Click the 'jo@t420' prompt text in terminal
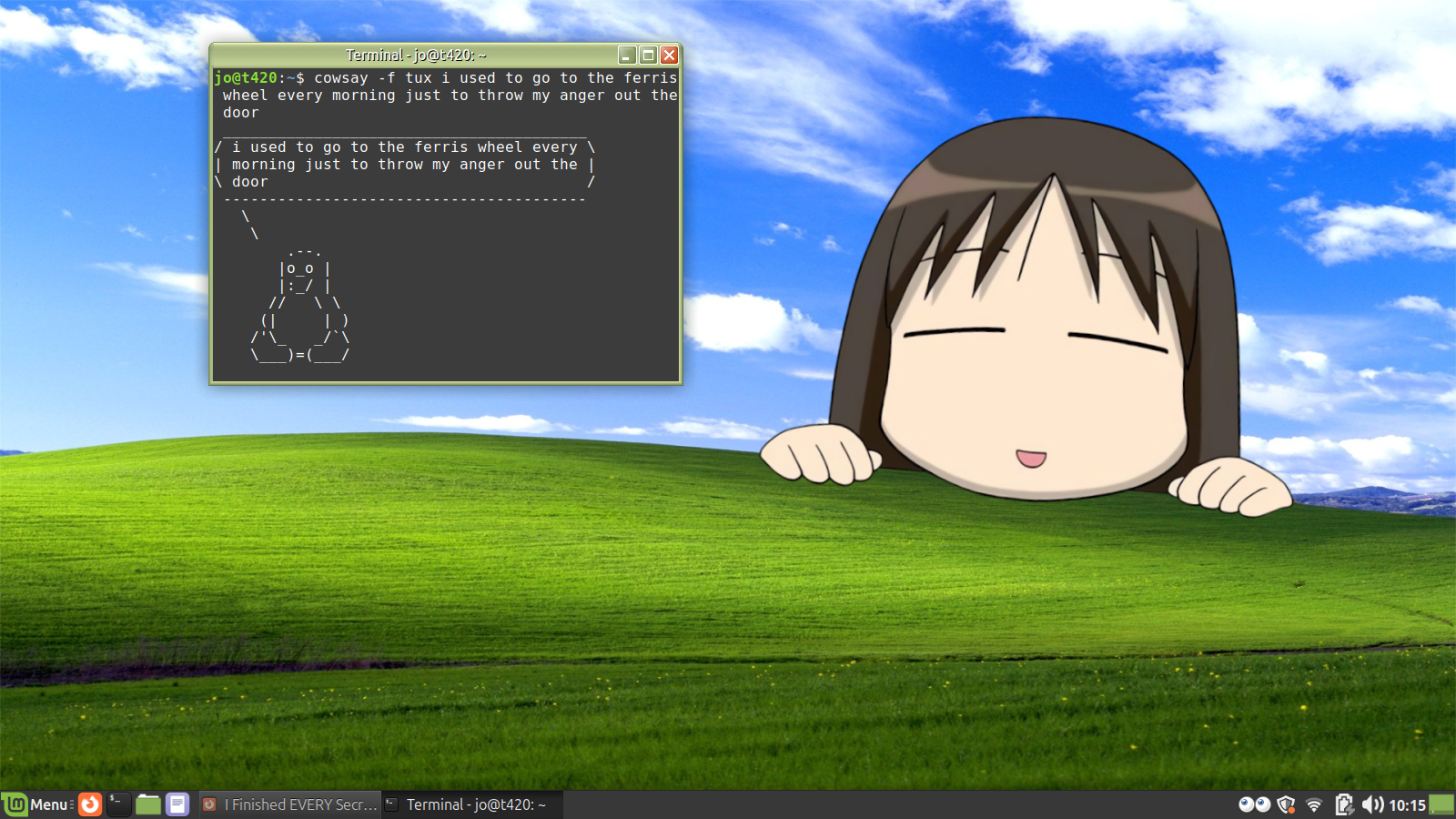The image size is (1456, 819). (x=246, y=78)
